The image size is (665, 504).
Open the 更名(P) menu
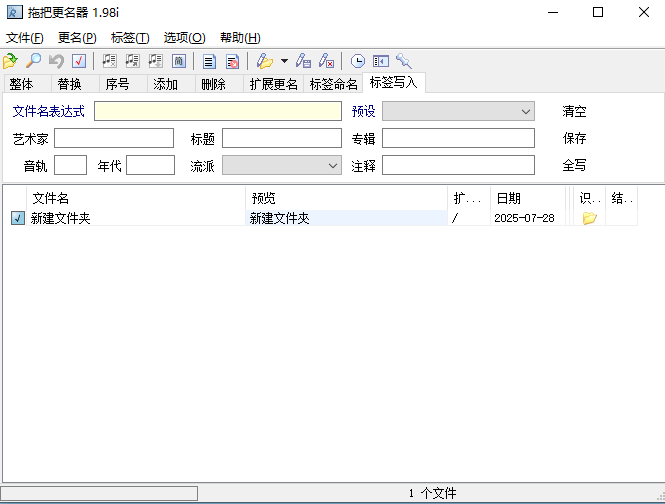click(x=77, y=38)
